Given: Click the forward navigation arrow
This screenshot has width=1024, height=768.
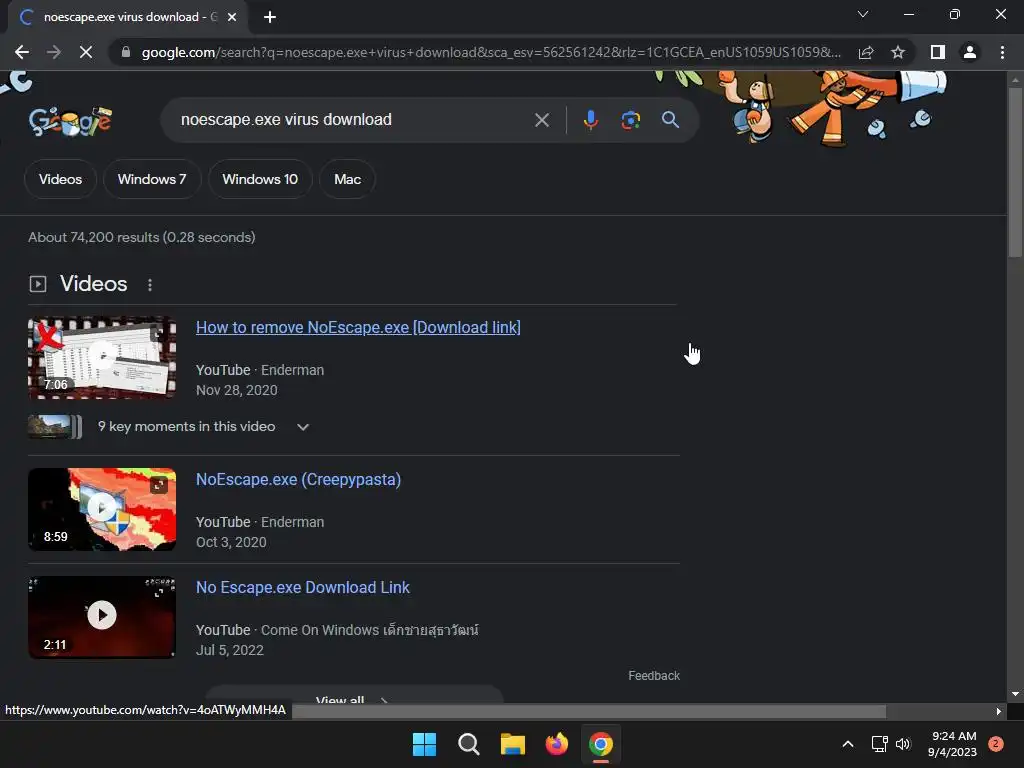Looking at the screenshot, I should coord(54,52).
